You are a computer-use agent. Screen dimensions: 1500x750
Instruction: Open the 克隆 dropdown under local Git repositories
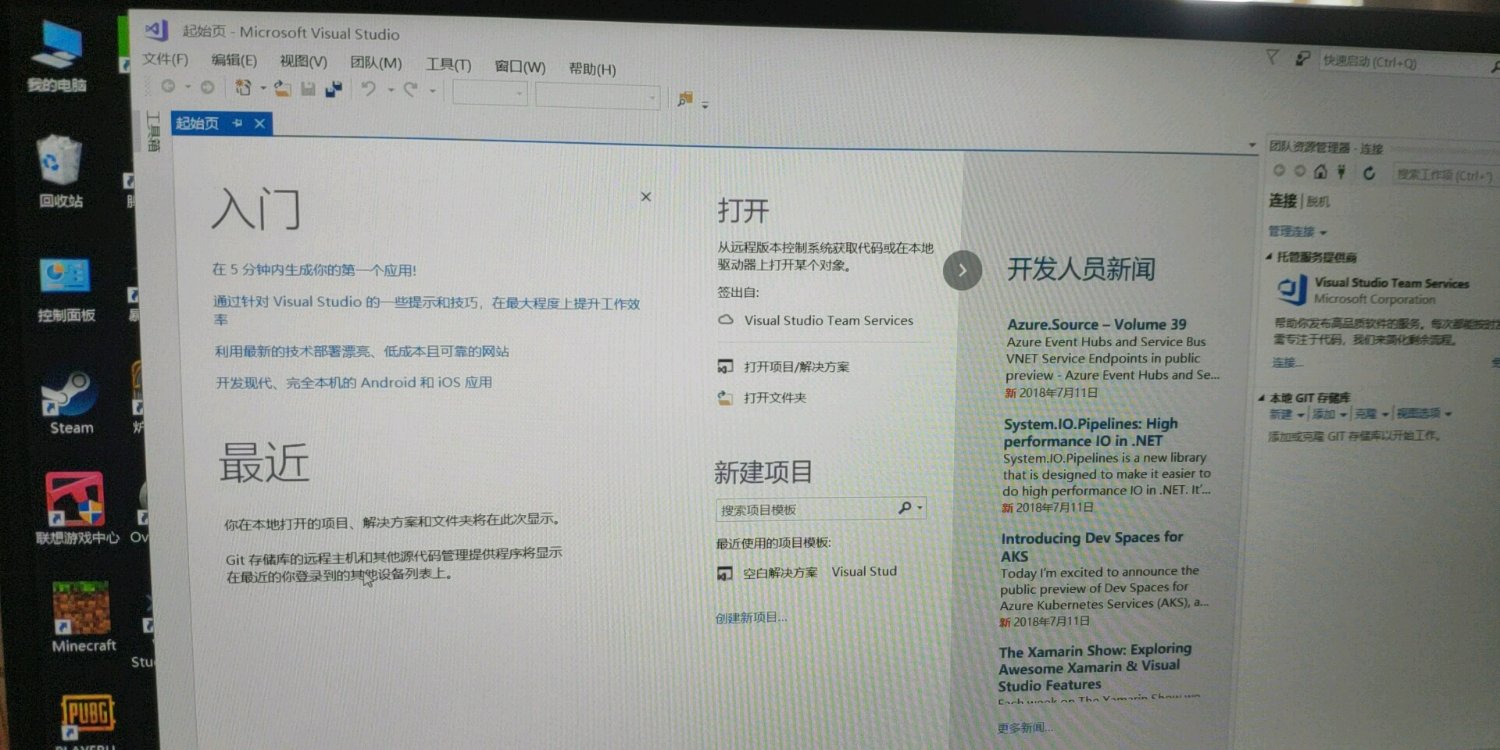click(1370, 414)
